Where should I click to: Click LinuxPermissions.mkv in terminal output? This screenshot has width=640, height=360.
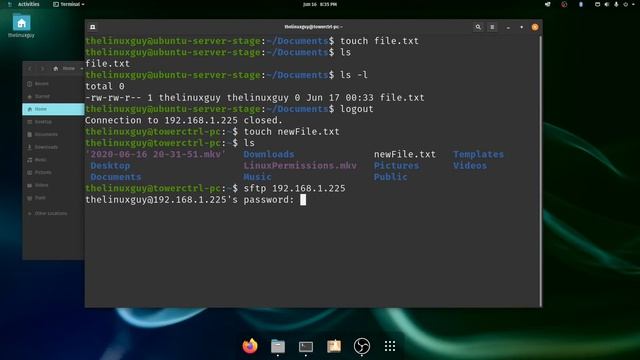[300, 166]
